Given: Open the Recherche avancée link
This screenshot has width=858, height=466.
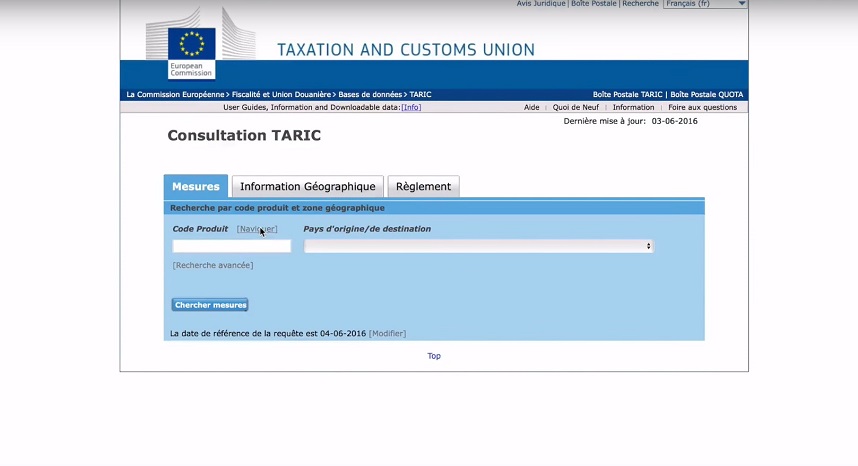Looking at the screenshot, I should pyautogui.click(x=213, y=266).
